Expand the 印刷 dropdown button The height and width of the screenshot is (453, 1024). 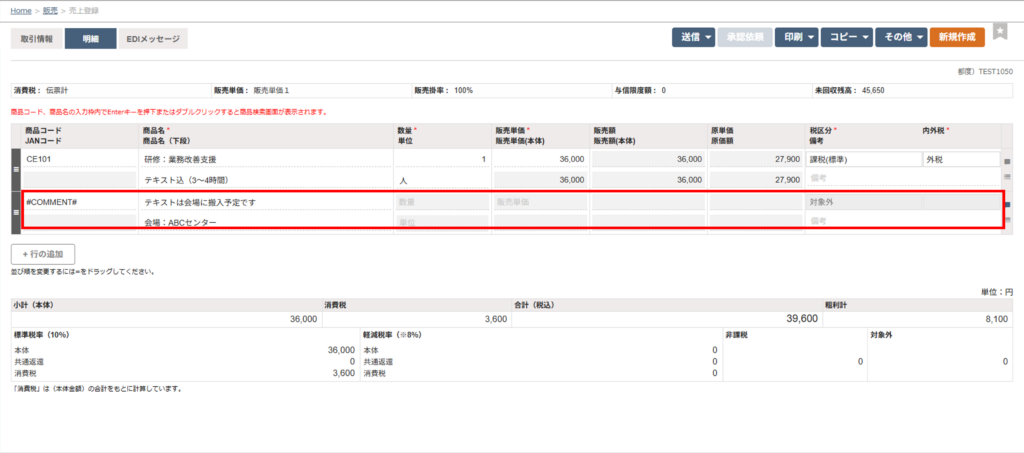coord(798,38)
